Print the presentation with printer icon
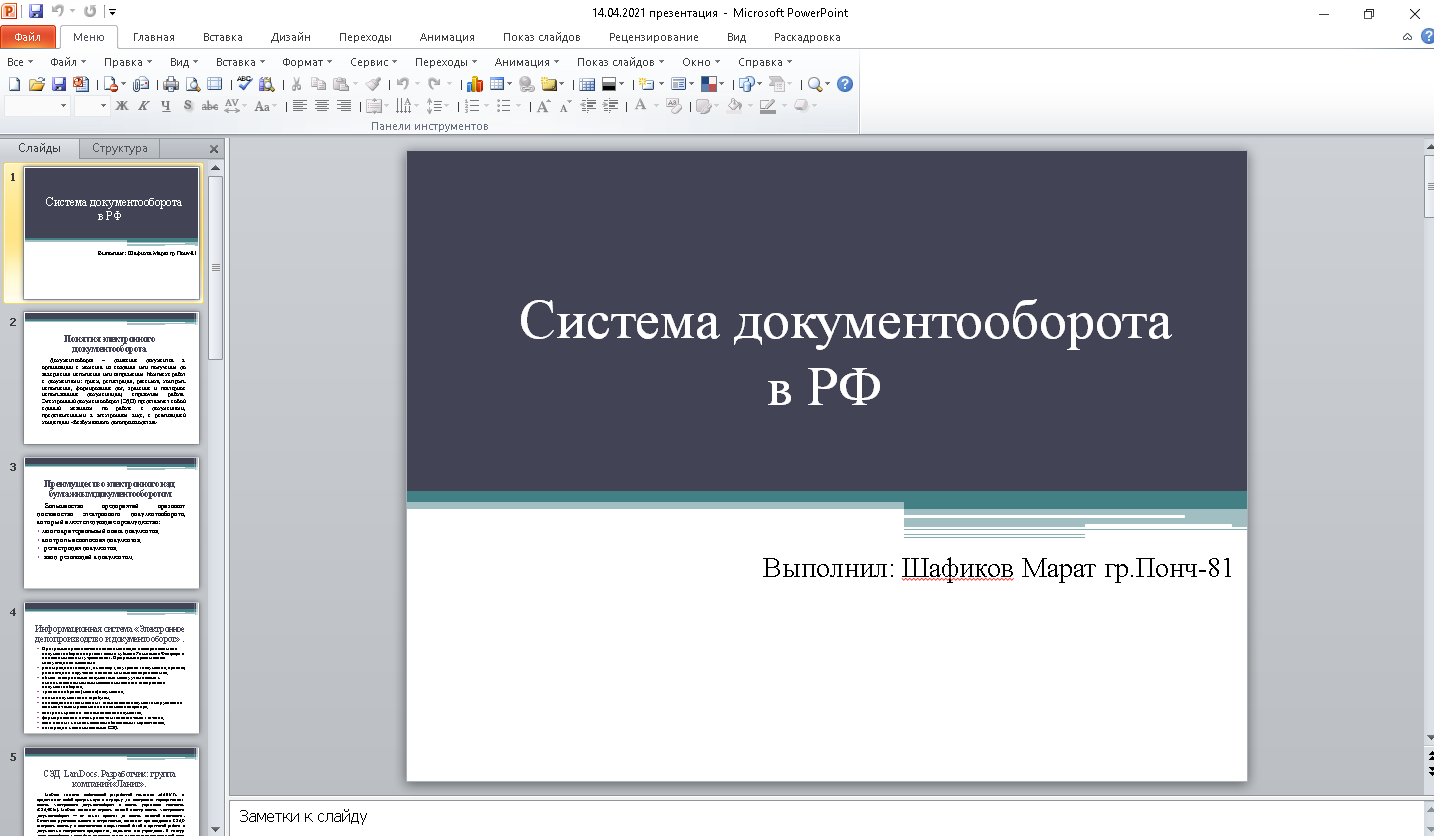 point(171,84)
